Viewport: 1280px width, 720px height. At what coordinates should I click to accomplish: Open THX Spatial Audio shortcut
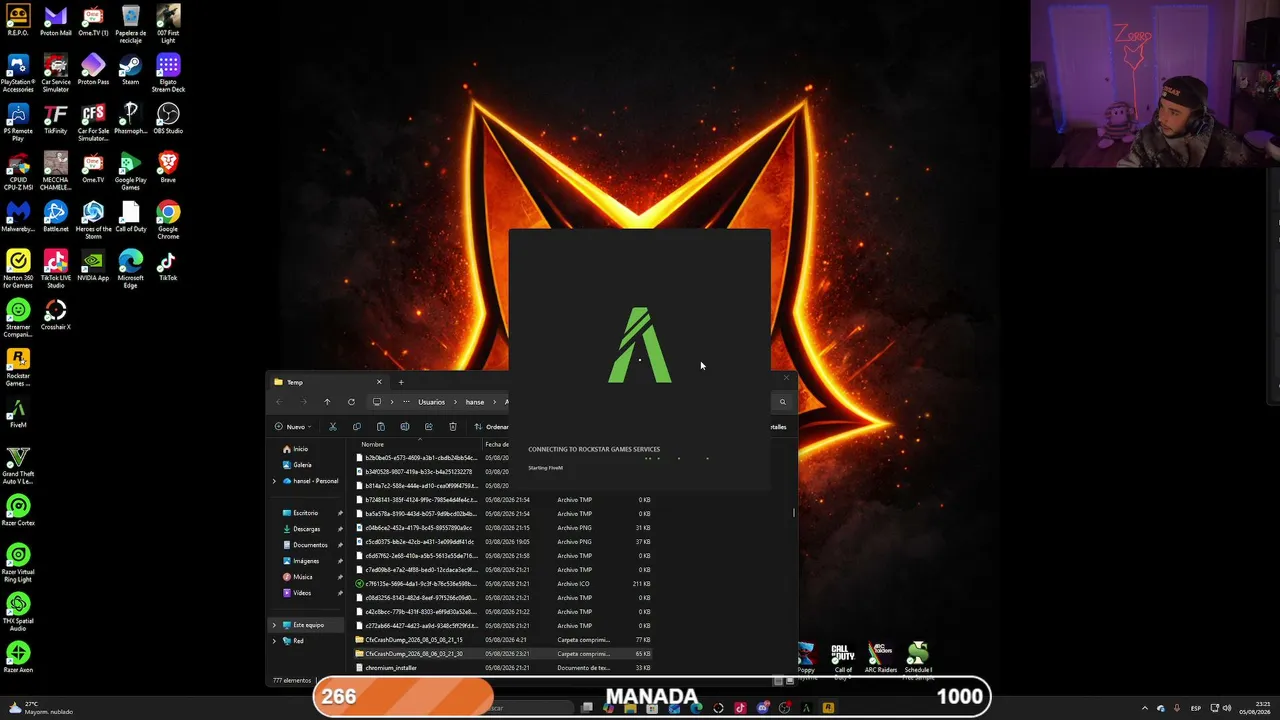18,612
